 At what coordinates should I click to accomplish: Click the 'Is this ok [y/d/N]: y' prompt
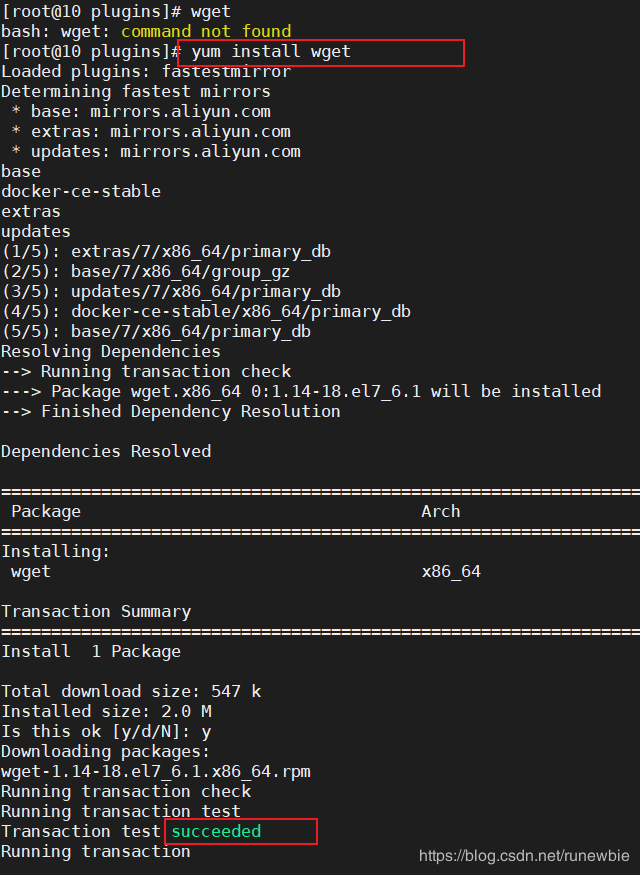point(106,732)
